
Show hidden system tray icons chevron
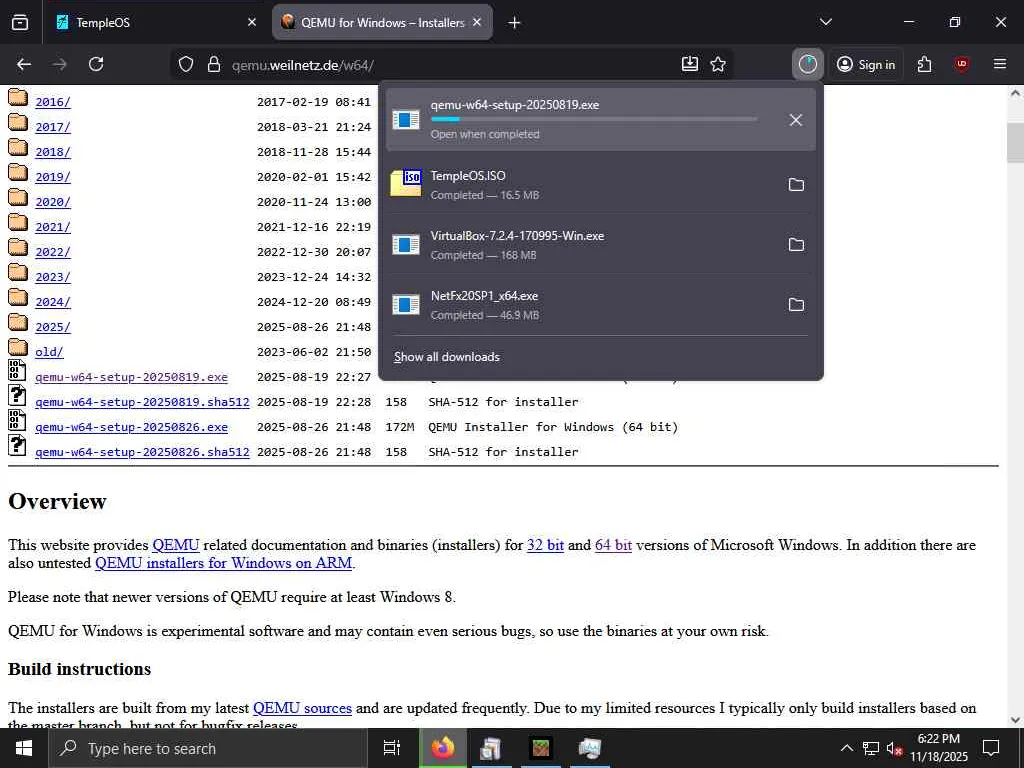(846, 748)
